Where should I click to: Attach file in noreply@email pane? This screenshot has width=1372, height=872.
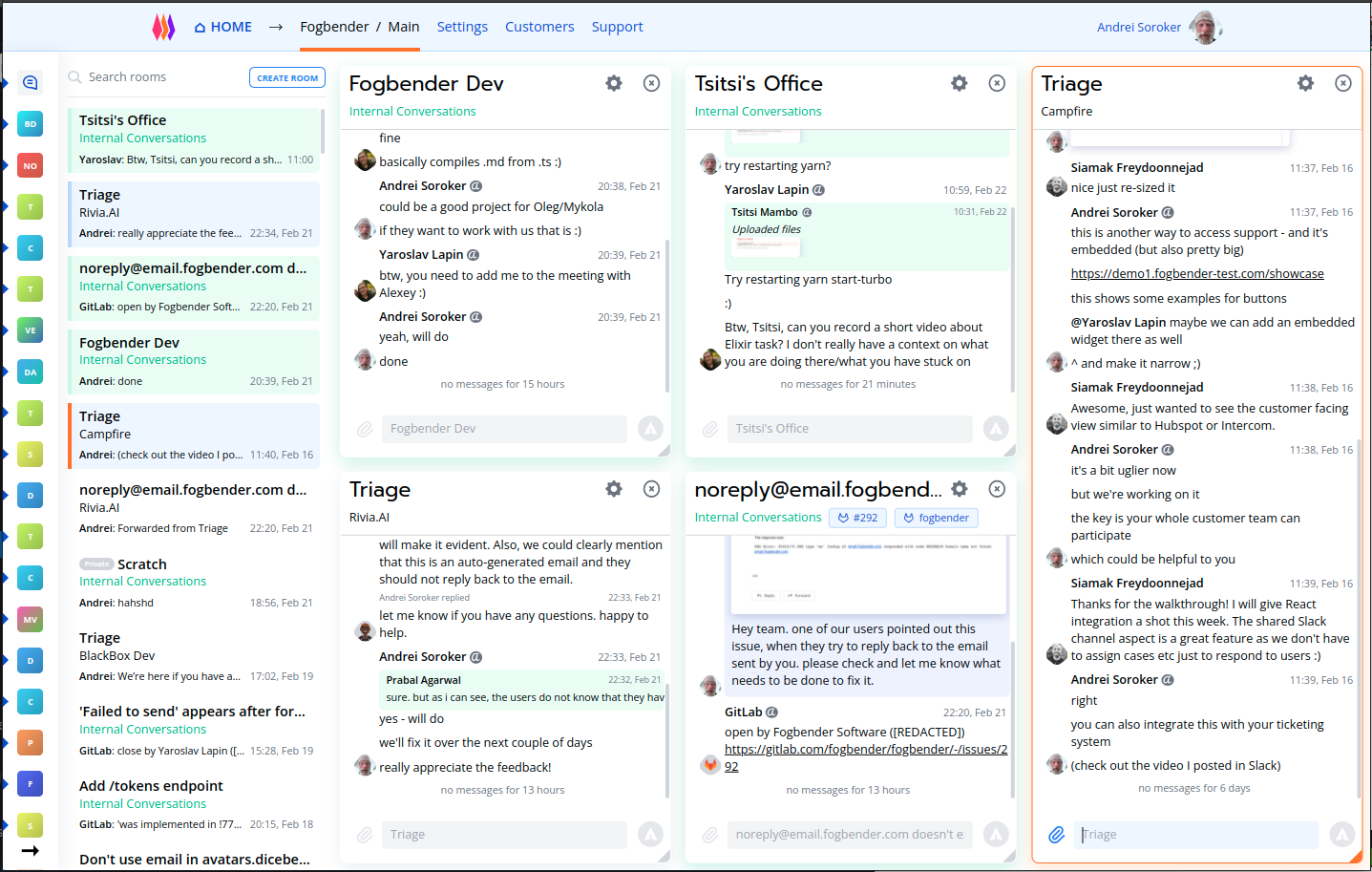710,835
